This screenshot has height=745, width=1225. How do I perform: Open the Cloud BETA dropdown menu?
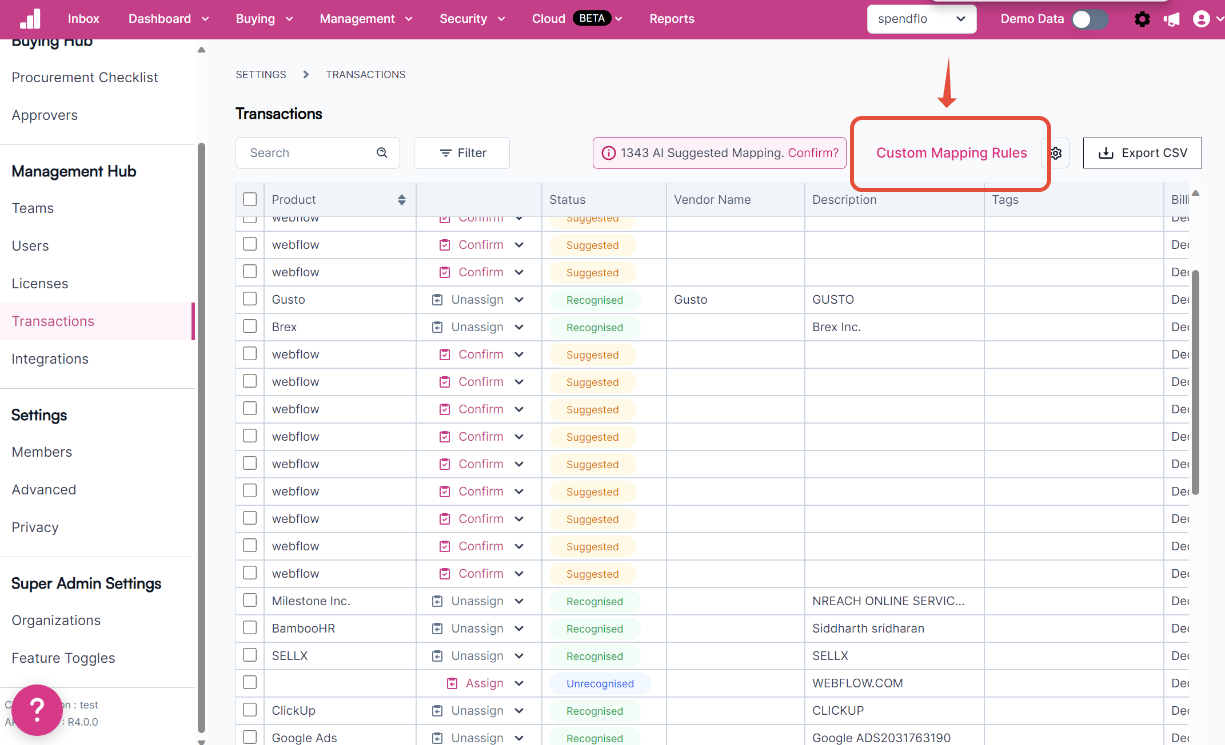coord(578,19)
